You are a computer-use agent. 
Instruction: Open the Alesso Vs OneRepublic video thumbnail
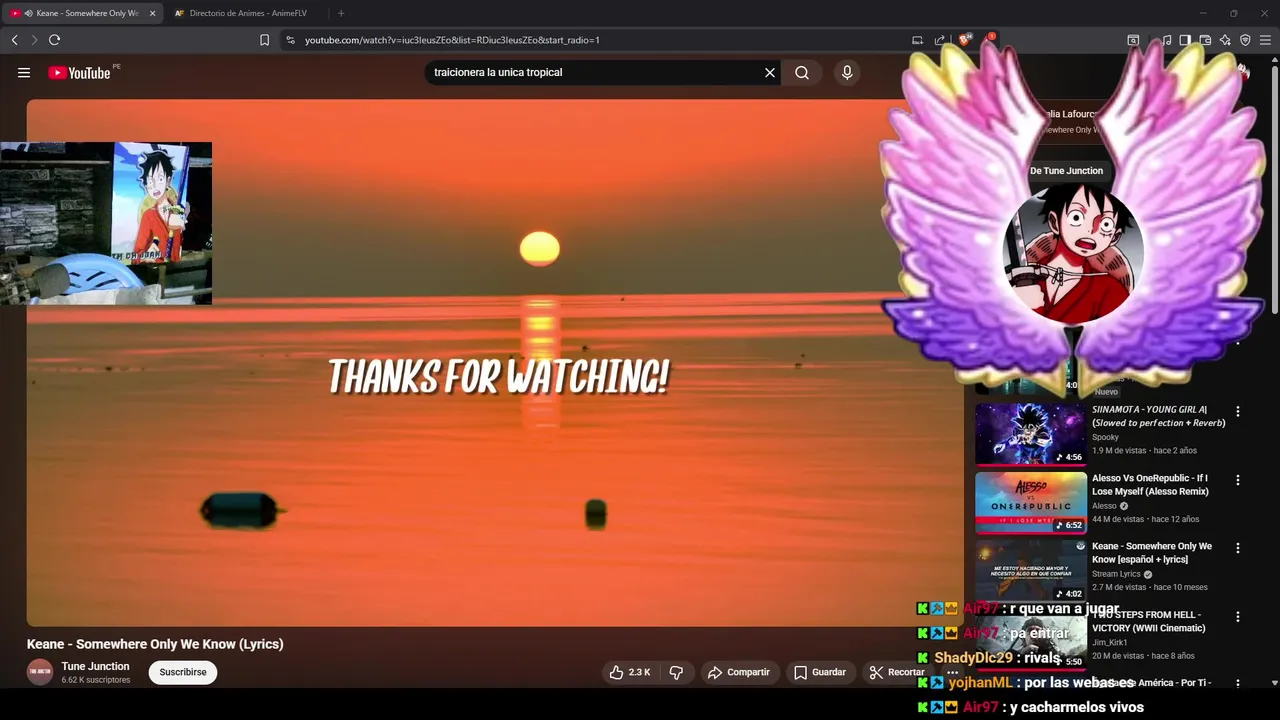[x=1031, y=502]
